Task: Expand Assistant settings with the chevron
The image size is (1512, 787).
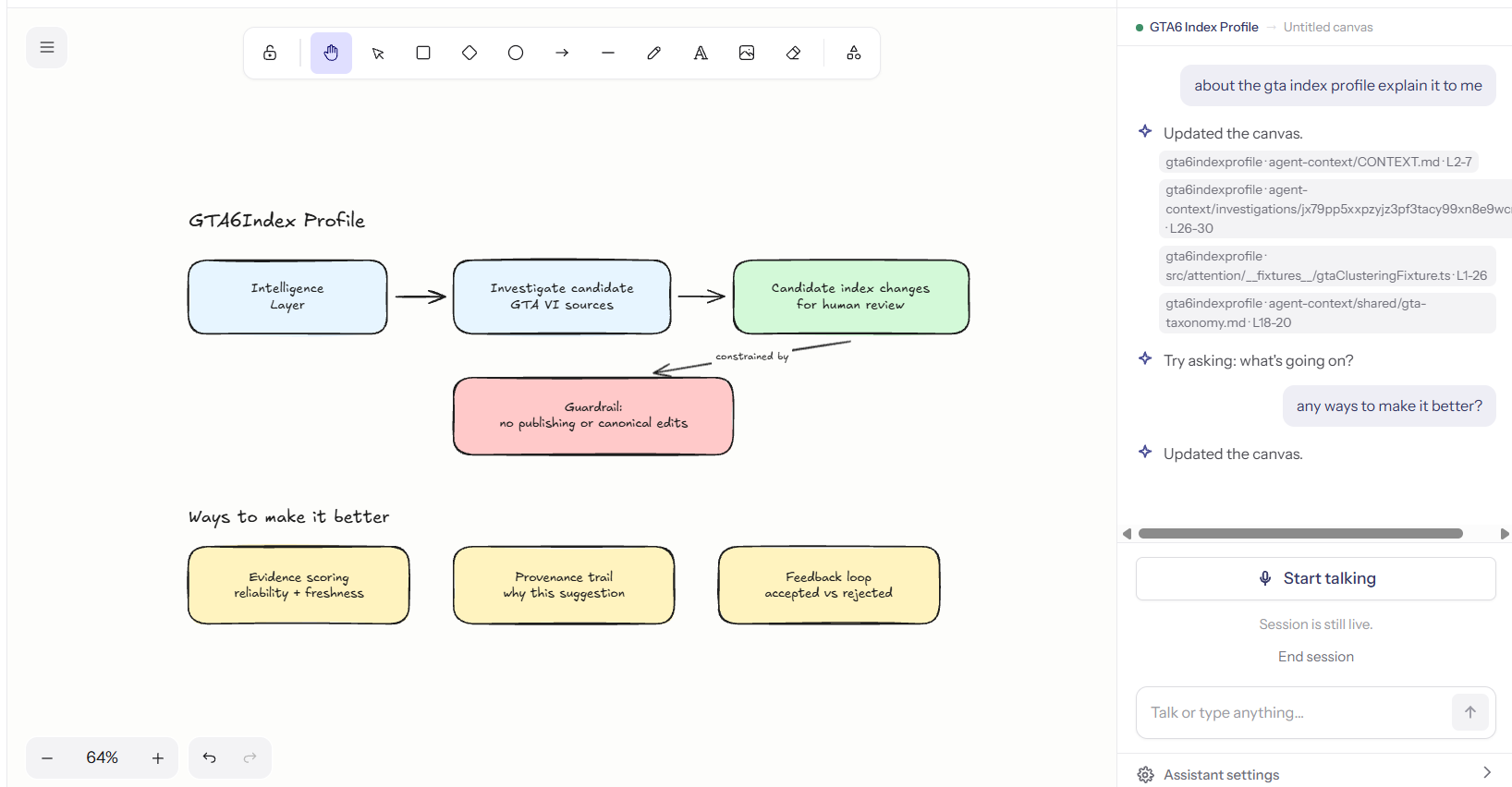Action: click(1487, 773)
